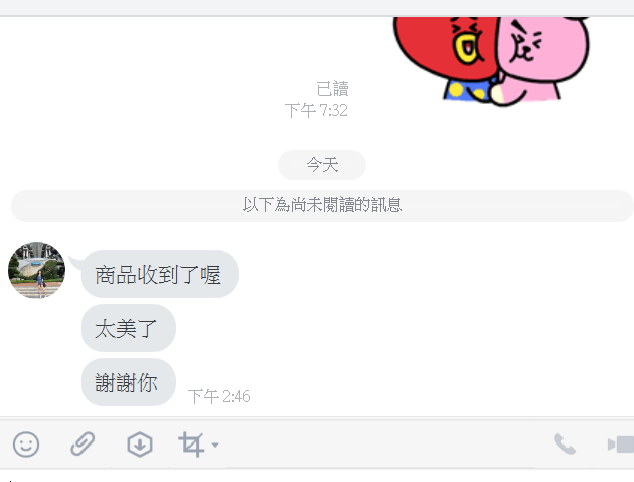Viewport: 634px width, 482px height.
Task: Open the sender's profile picture
Action: pyautogui.click(x=36, y=271)
